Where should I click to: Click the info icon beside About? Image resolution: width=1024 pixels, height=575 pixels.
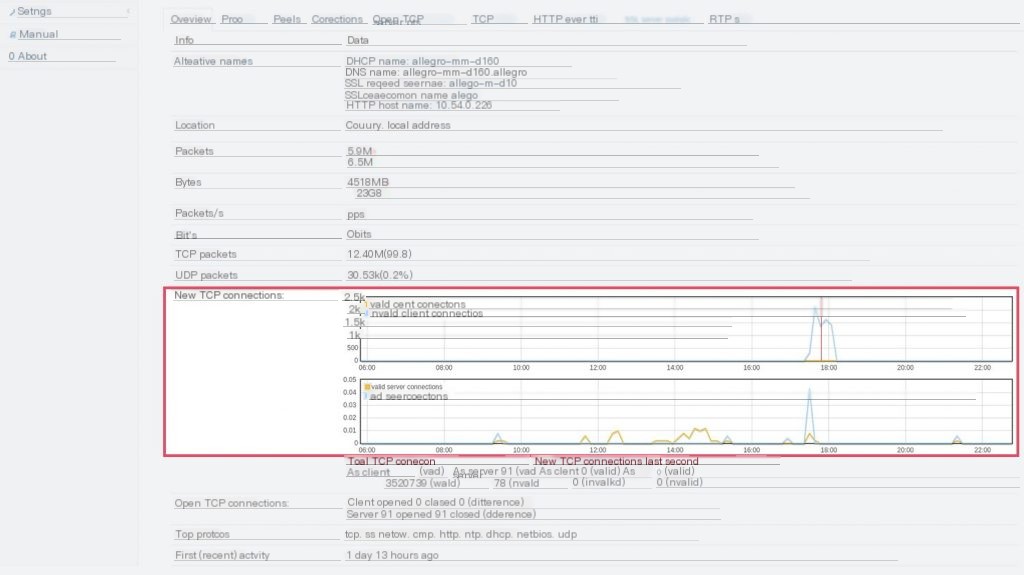coord(12,56)
